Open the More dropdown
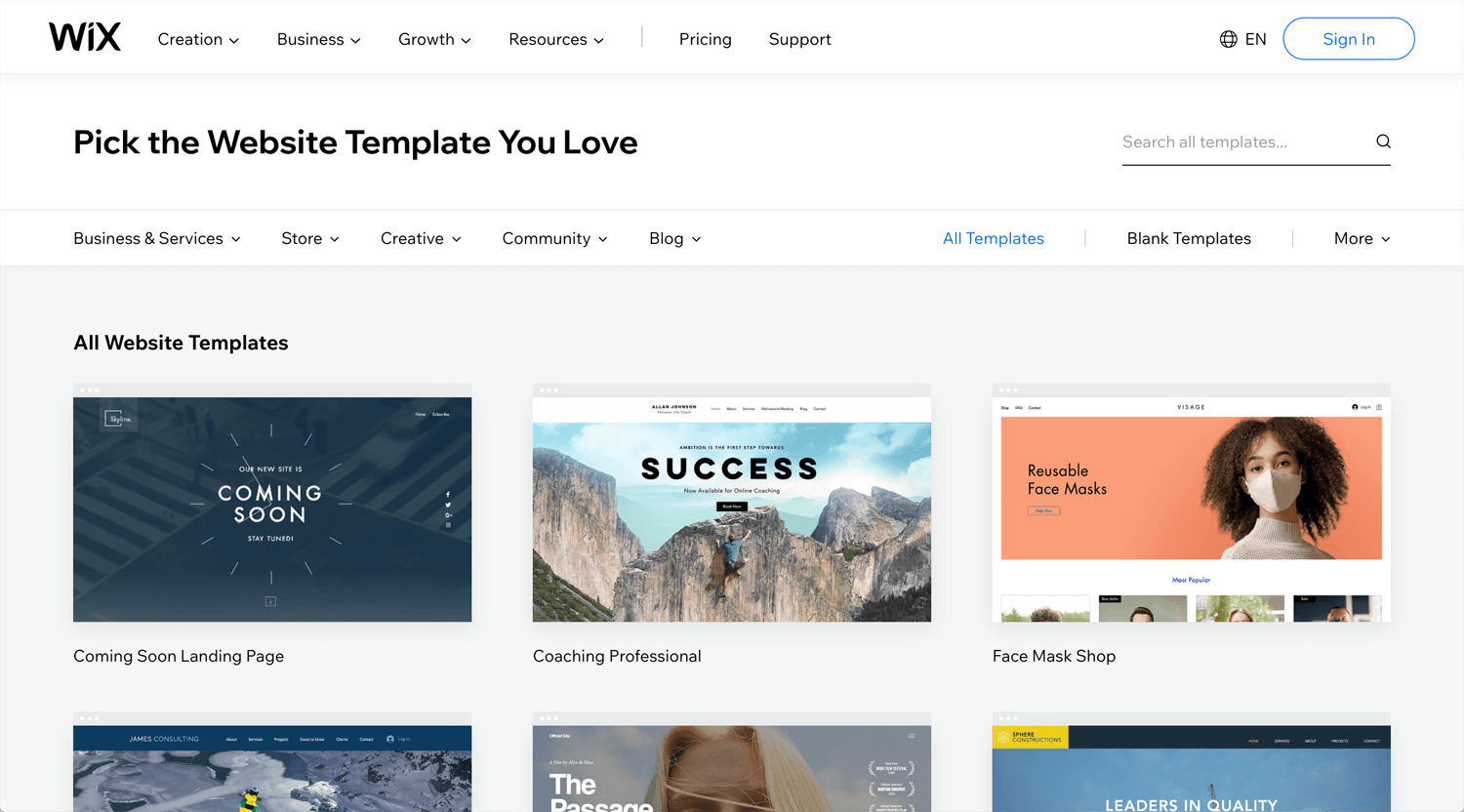The image size is (1464, 812). (1362, 238)
